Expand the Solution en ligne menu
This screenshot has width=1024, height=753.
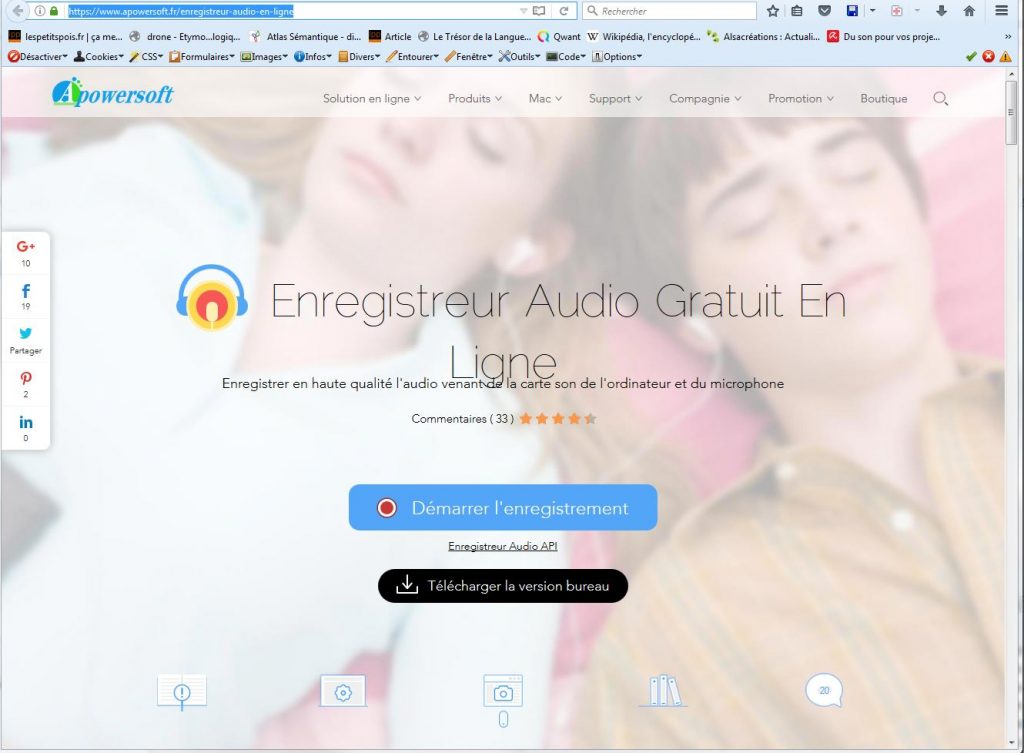(x=372, y=99)
